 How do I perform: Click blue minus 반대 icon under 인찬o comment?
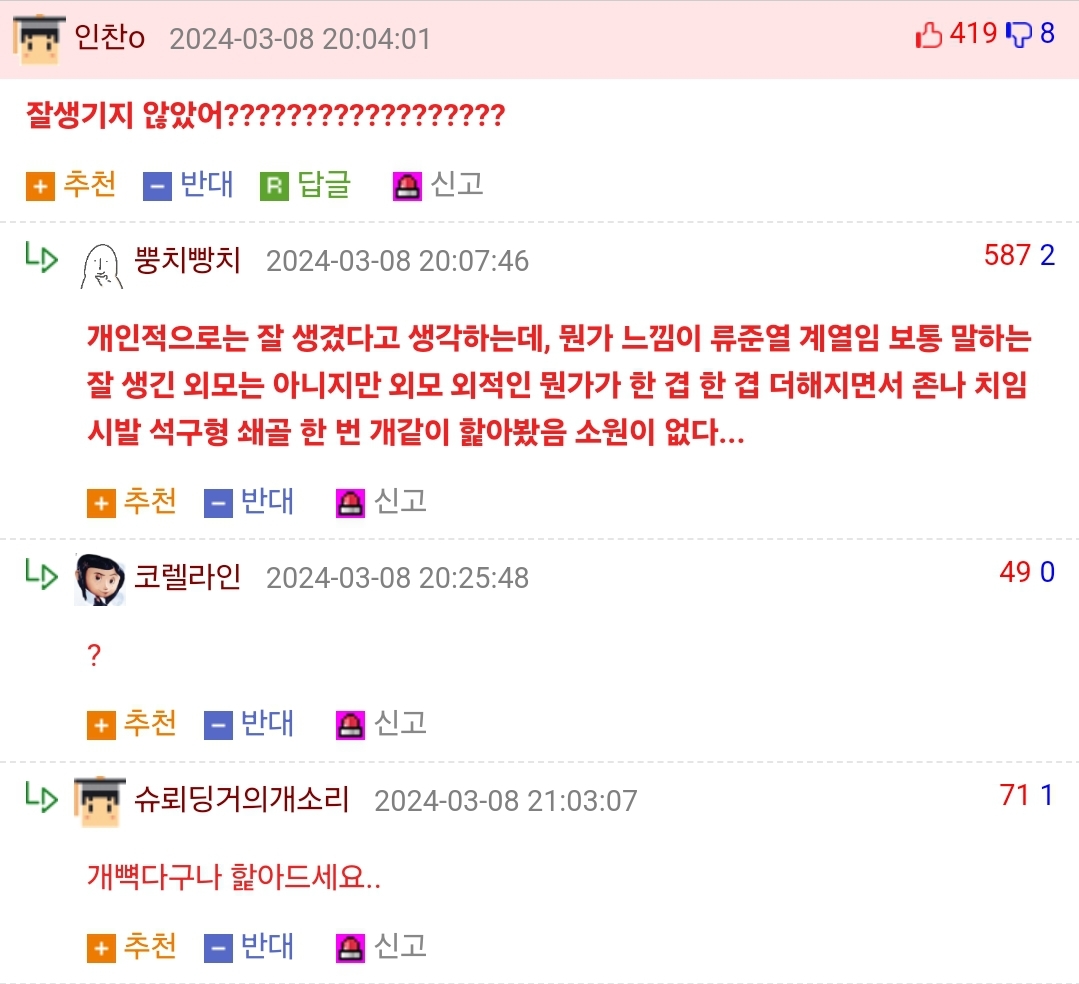click(x=157, y=186)
